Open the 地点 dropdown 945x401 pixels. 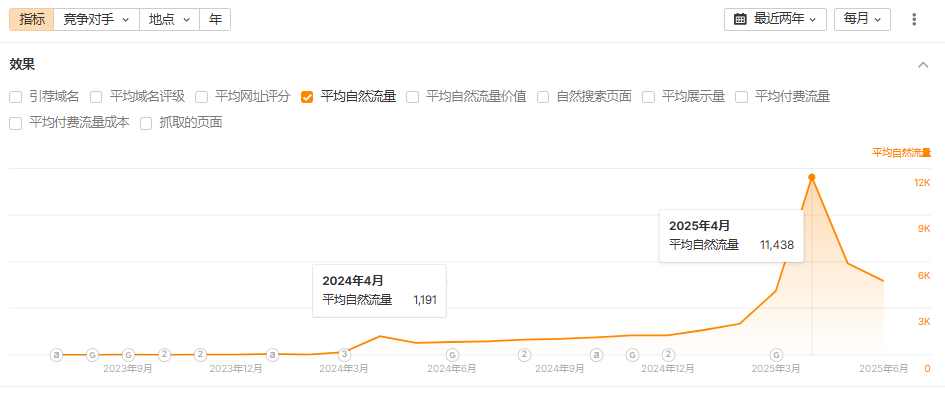coord(169,19)
